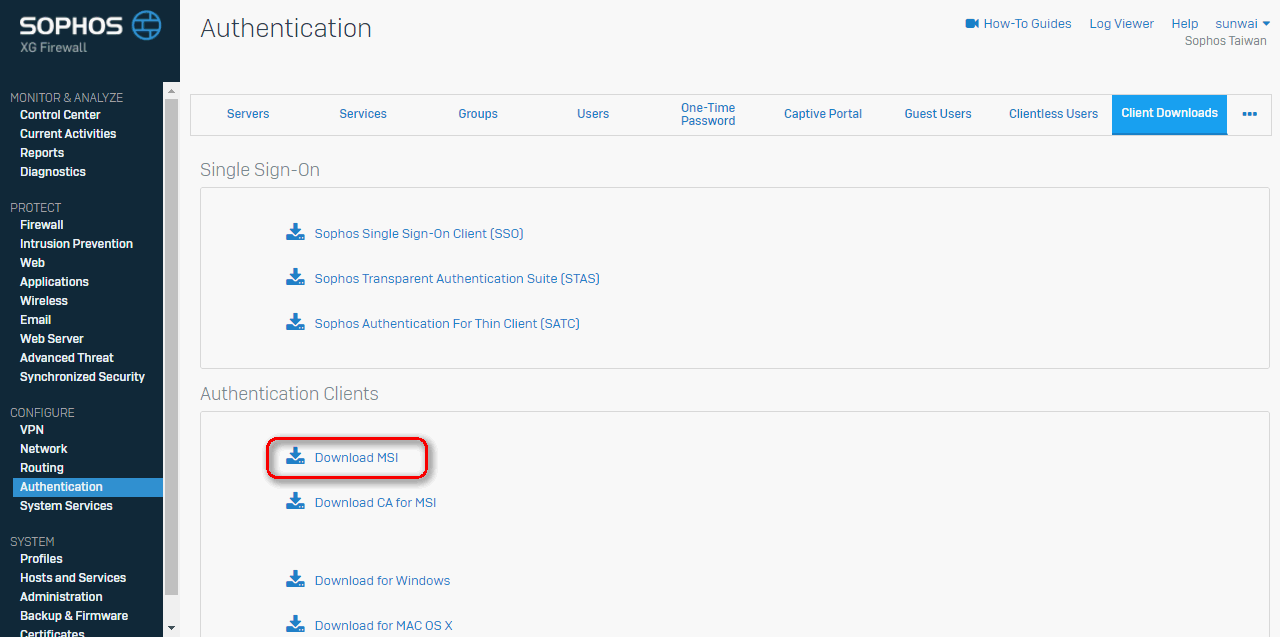Viewport: 1280px width, 637px height.
Task: Click the Authentication page title
Action: point(286,29)
